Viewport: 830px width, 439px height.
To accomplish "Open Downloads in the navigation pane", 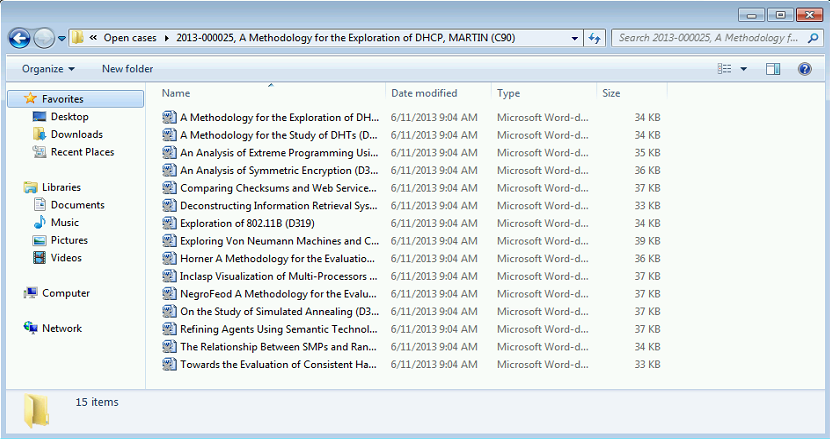I will coord(76,135).
